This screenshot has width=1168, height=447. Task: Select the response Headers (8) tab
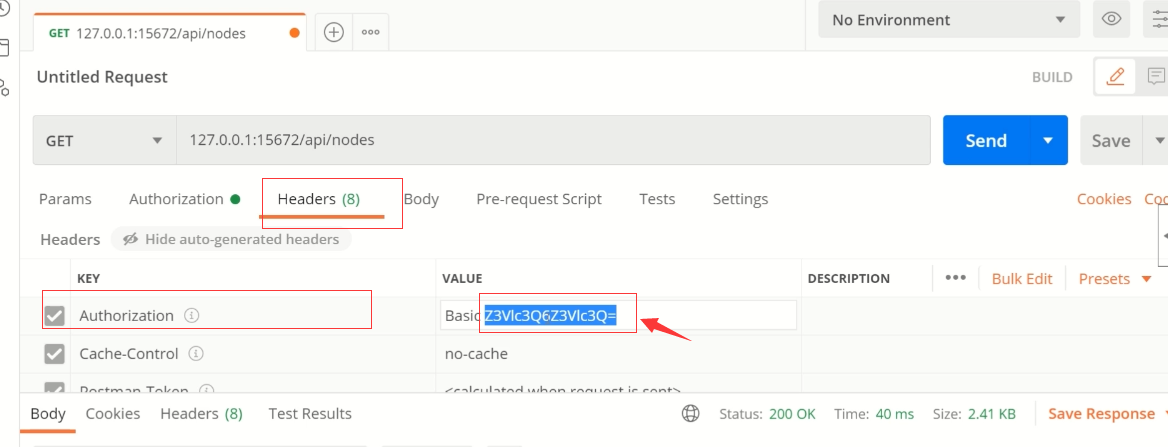[x=201, y=413]
